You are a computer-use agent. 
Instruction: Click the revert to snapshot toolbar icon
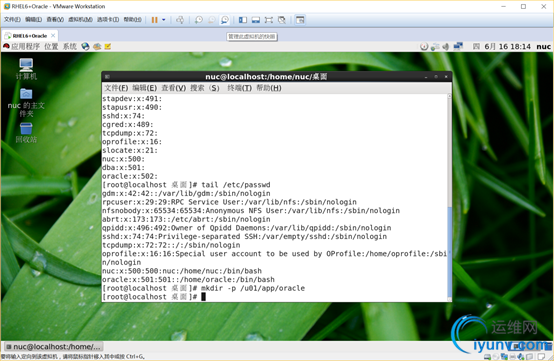pos(212,20)
